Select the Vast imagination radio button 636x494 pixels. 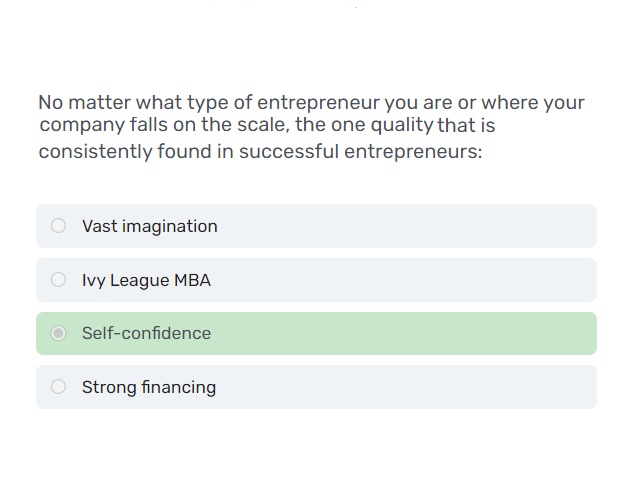point(58,226)
